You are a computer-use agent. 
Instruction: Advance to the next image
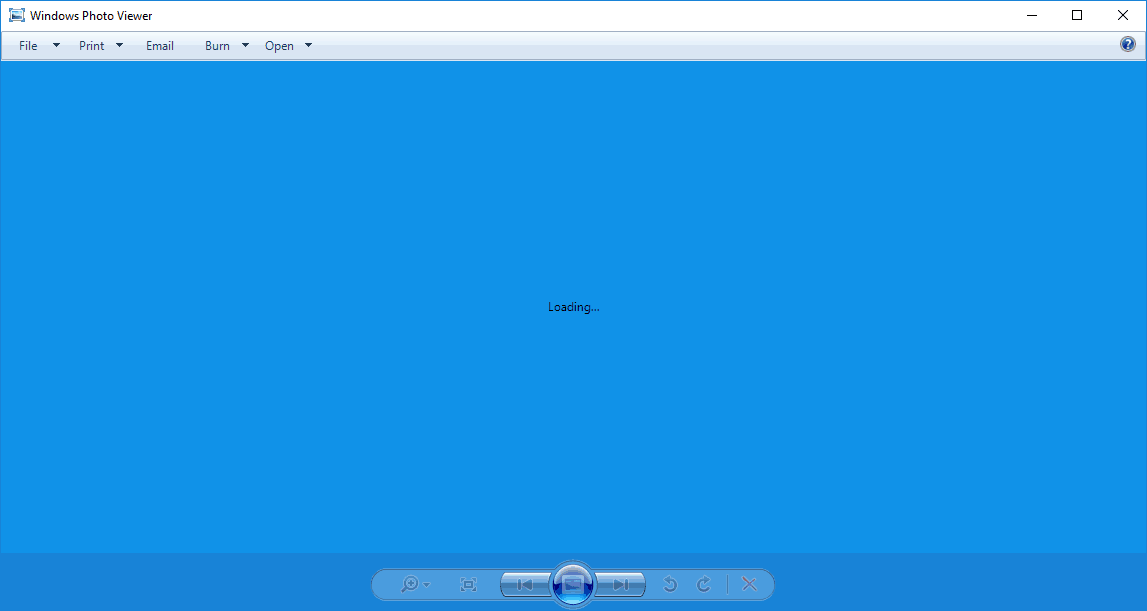point(621,584)
